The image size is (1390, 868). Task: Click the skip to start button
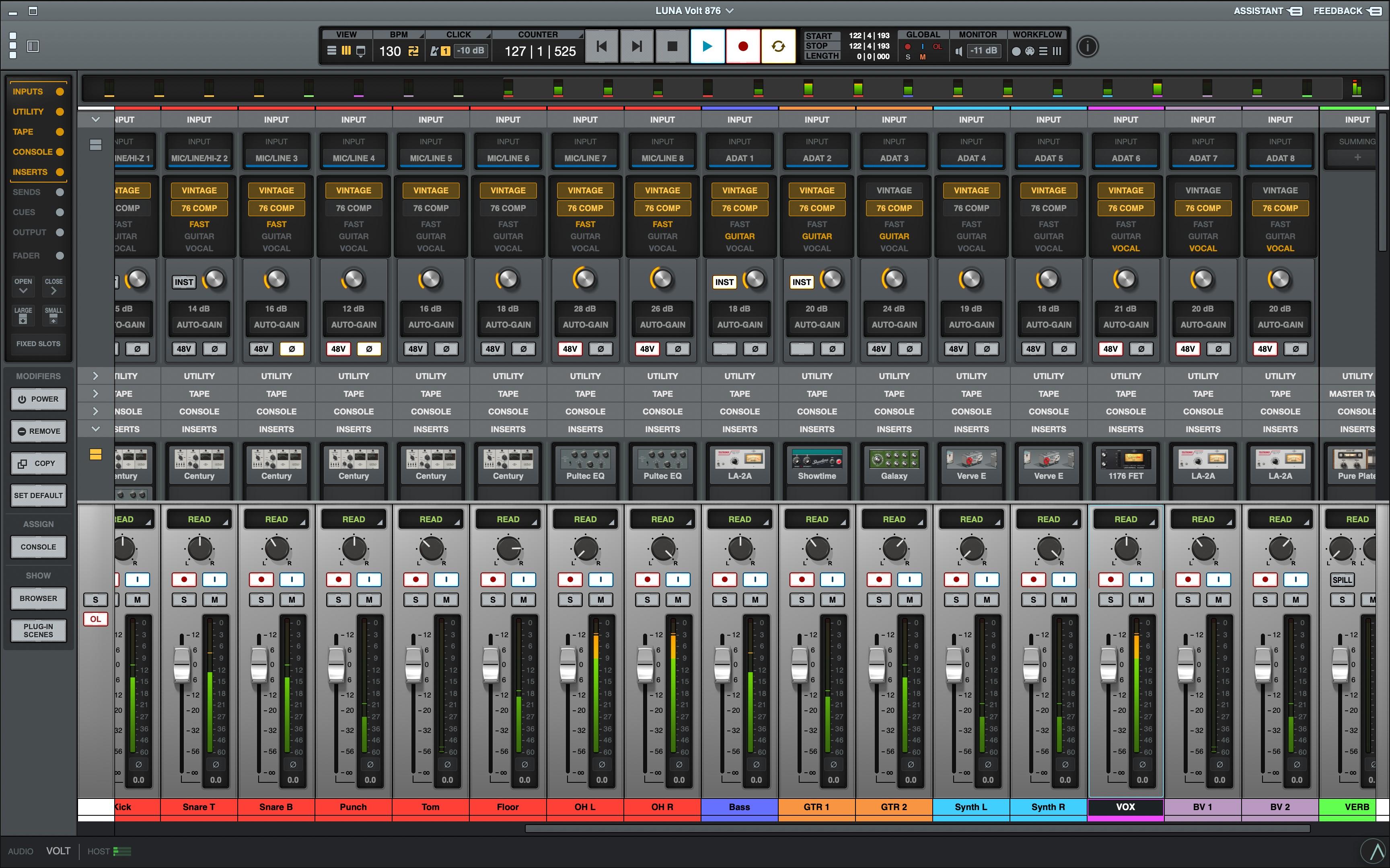(x=602, y=47)
